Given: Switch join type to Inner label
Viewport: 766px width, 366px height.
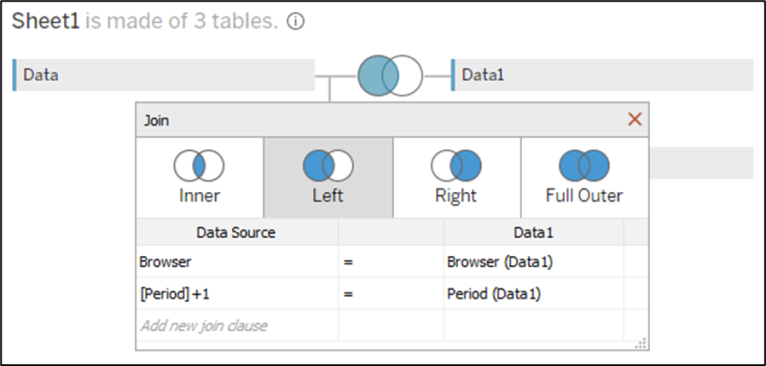Looking at the screenshot, I should click(x=199, y=195).
